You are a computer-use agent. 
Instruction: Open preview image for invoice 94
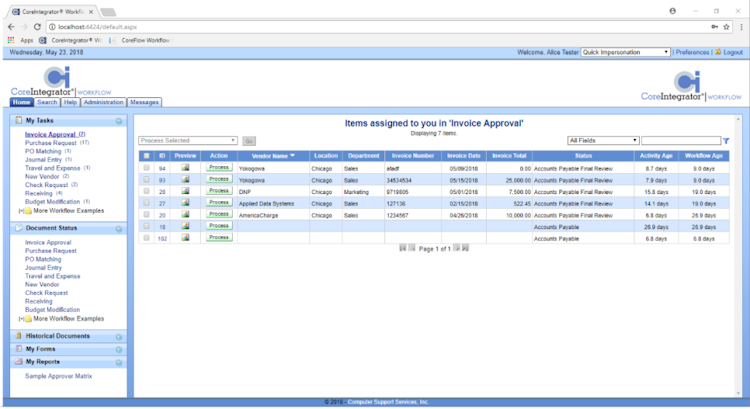click(185, 167)
